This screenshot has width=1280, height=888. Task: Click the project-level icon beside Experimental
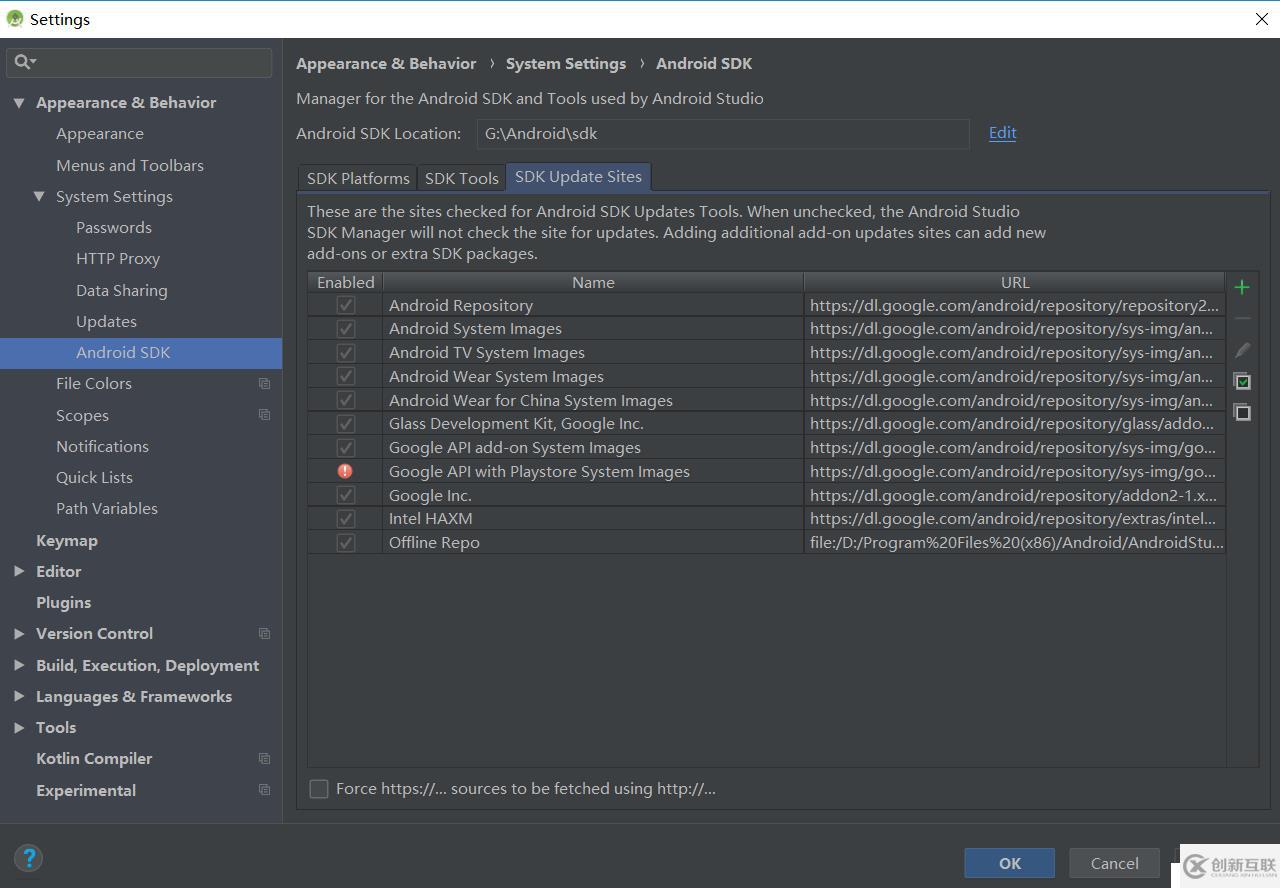pos(264,790)
